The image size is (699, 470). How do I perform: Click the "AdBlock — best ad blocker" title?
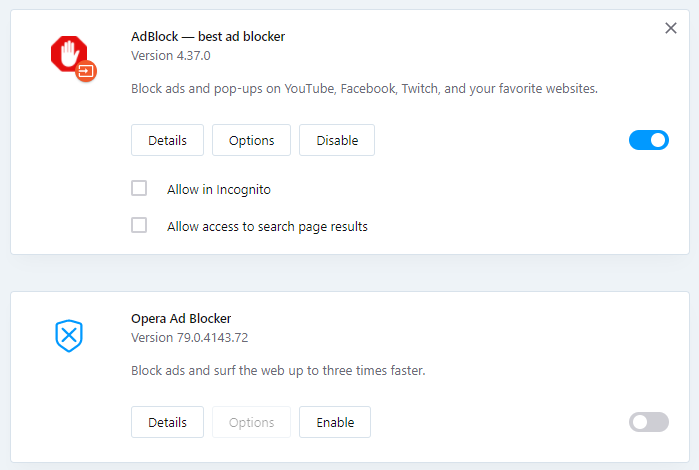pos(208,36)
